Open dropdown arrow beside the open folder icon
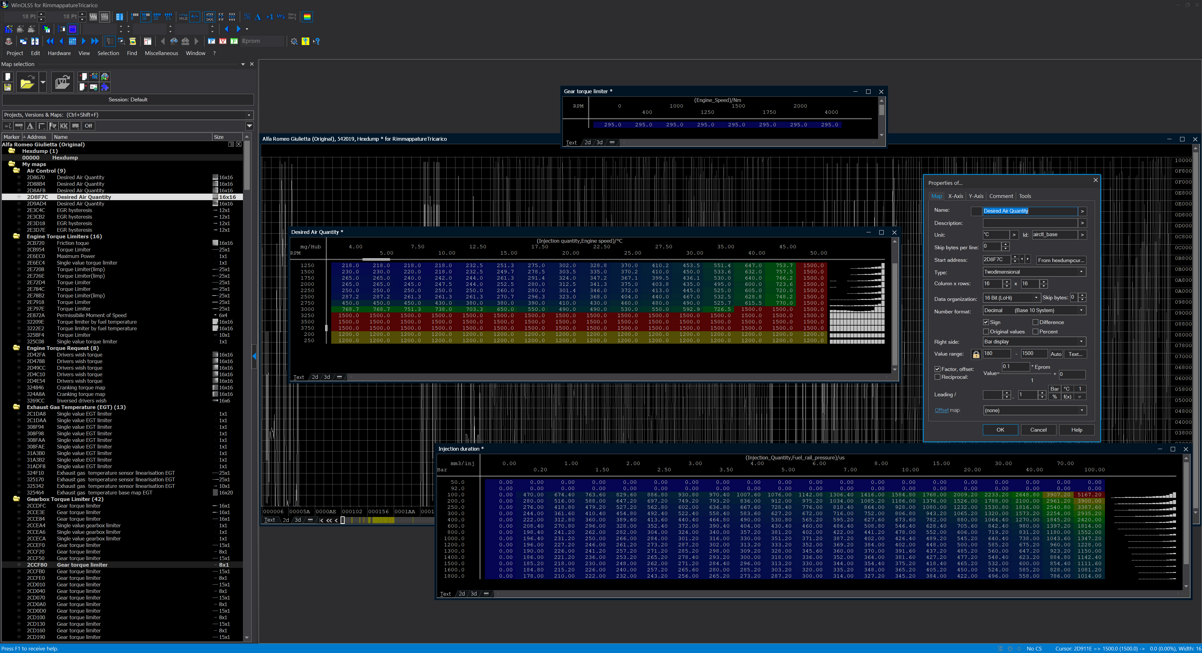The width and height of the screenshot is (1202, 653). click(43, 83)
